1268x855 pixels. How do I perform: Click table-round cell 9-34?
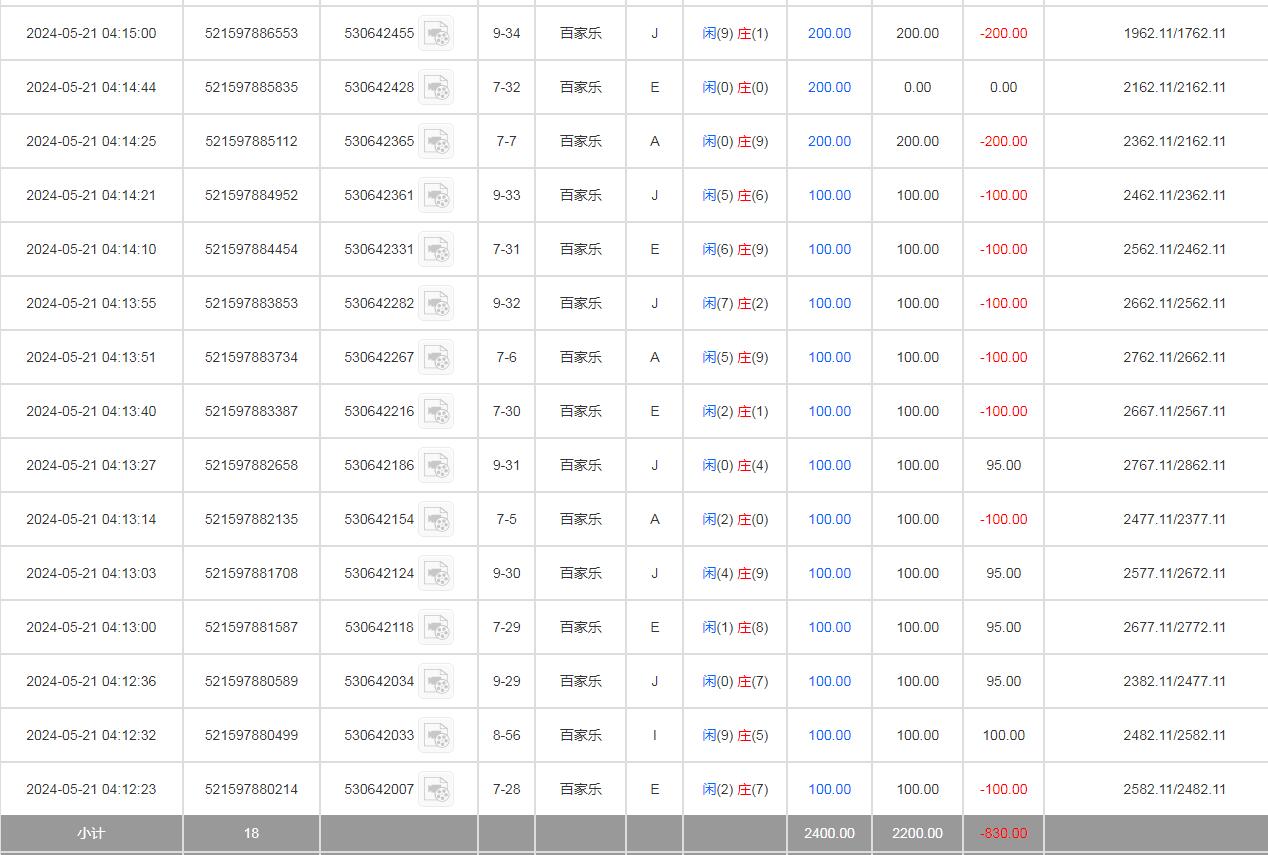click(506, 33)
